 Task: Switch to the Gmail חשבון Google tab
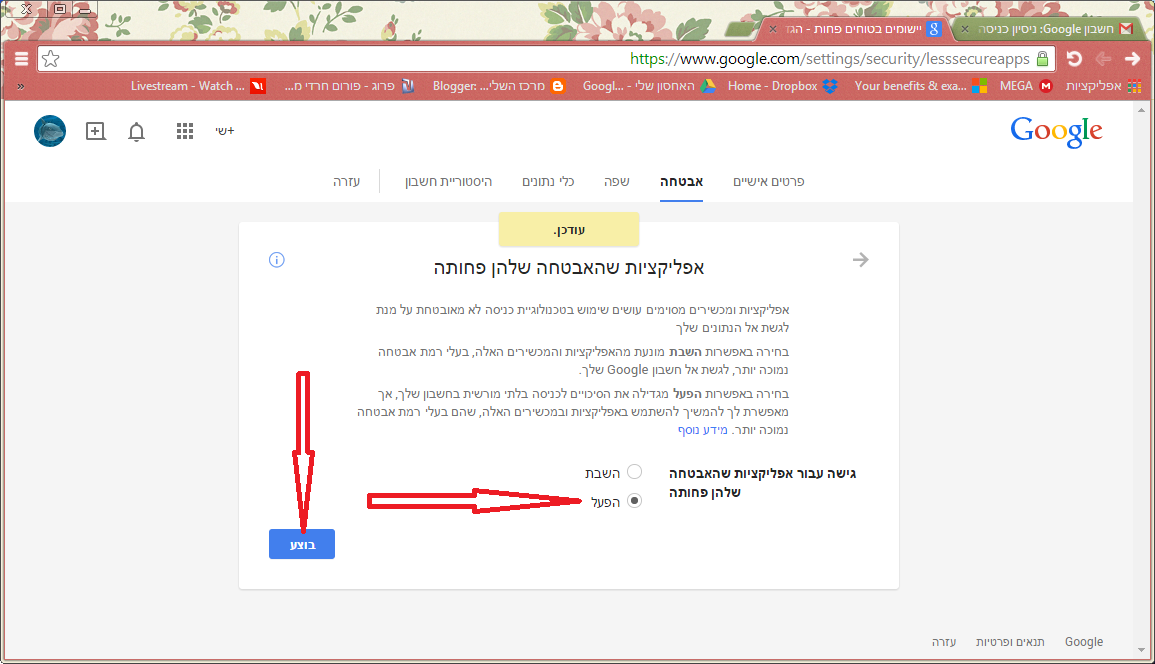(x=1046, y=29)
